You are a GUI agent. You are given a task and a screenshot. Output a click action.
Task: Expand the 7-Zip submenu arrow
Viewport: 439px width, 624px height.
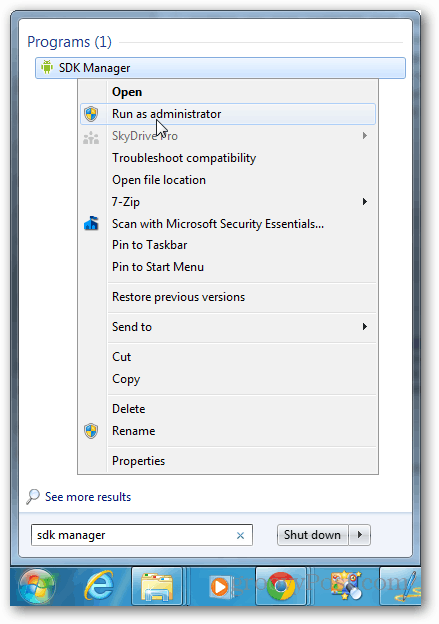(x=365, y=202)
